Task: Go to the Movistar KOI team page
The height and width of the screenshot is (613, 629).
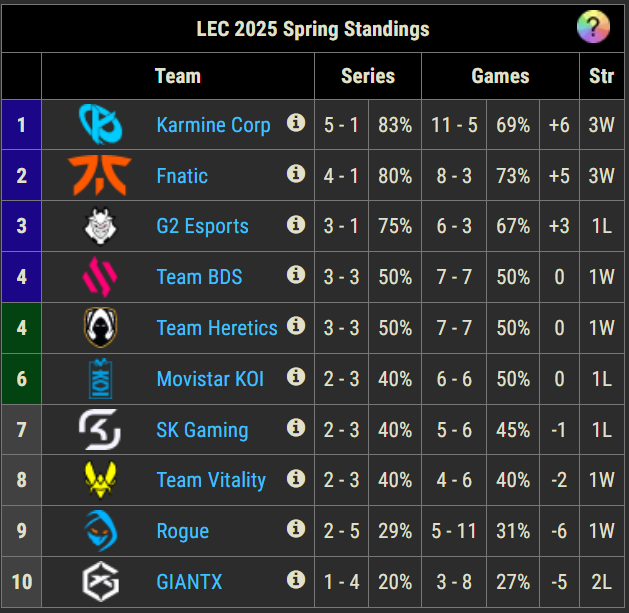Action: [x=210, y=379]
